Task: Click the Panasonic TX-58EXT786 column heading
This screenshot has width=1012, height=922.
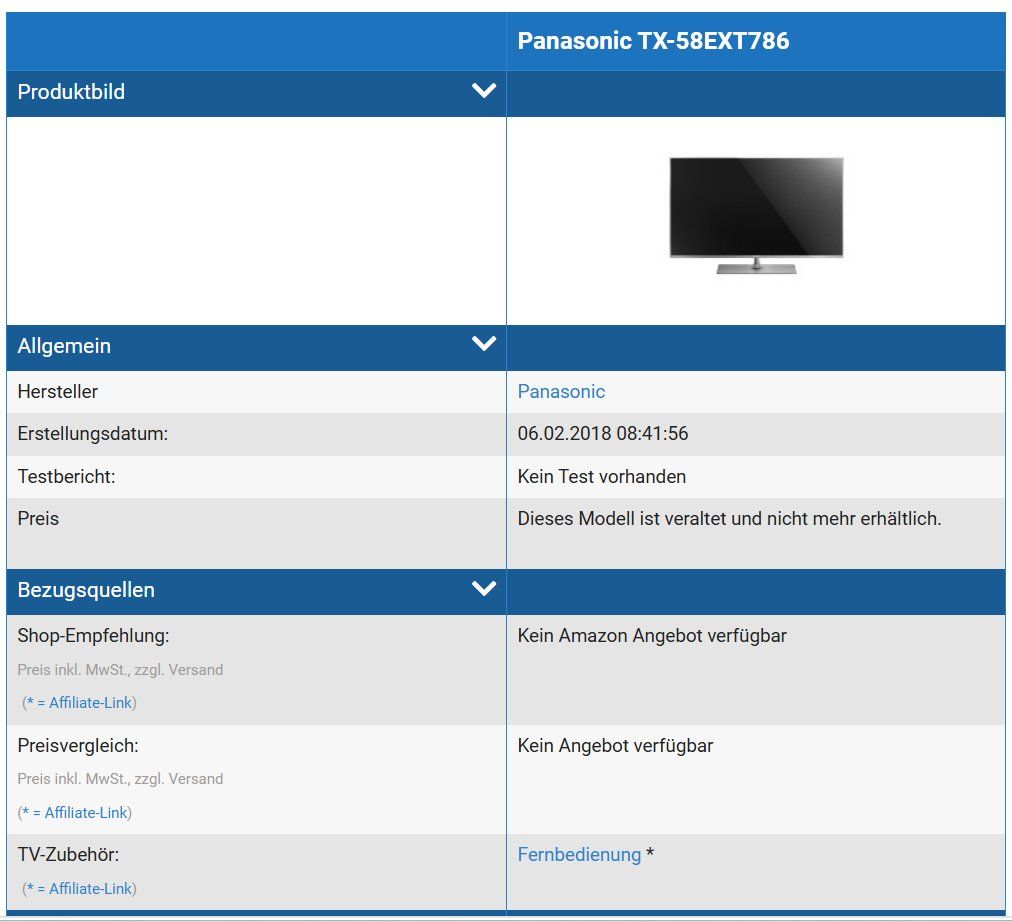Action: point(653,41)
